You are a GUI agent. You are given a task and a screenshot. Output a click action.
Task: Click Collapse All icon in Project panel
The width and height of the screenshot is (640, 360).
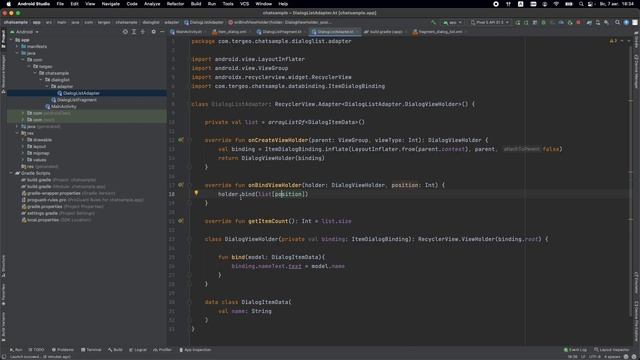pyautogui.click(x=142, y=32)
